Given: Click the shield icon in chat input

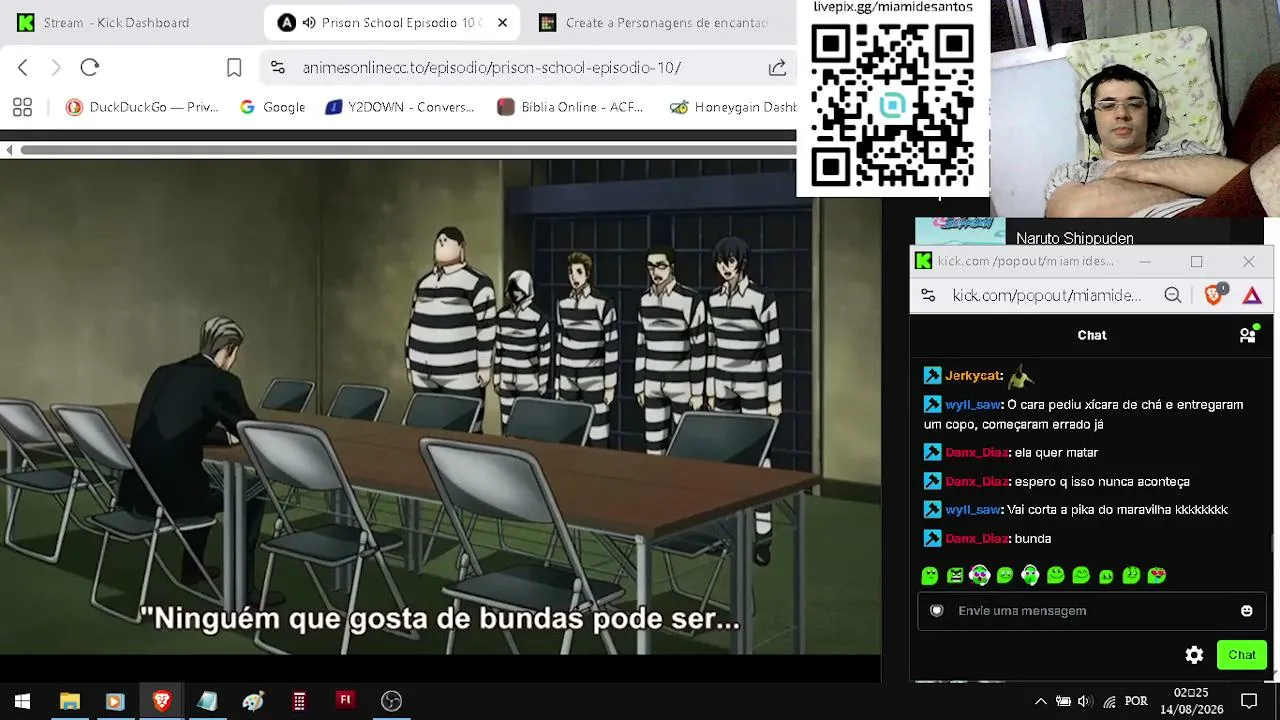Looking at the screenshot, I should [x=937, y=611].
